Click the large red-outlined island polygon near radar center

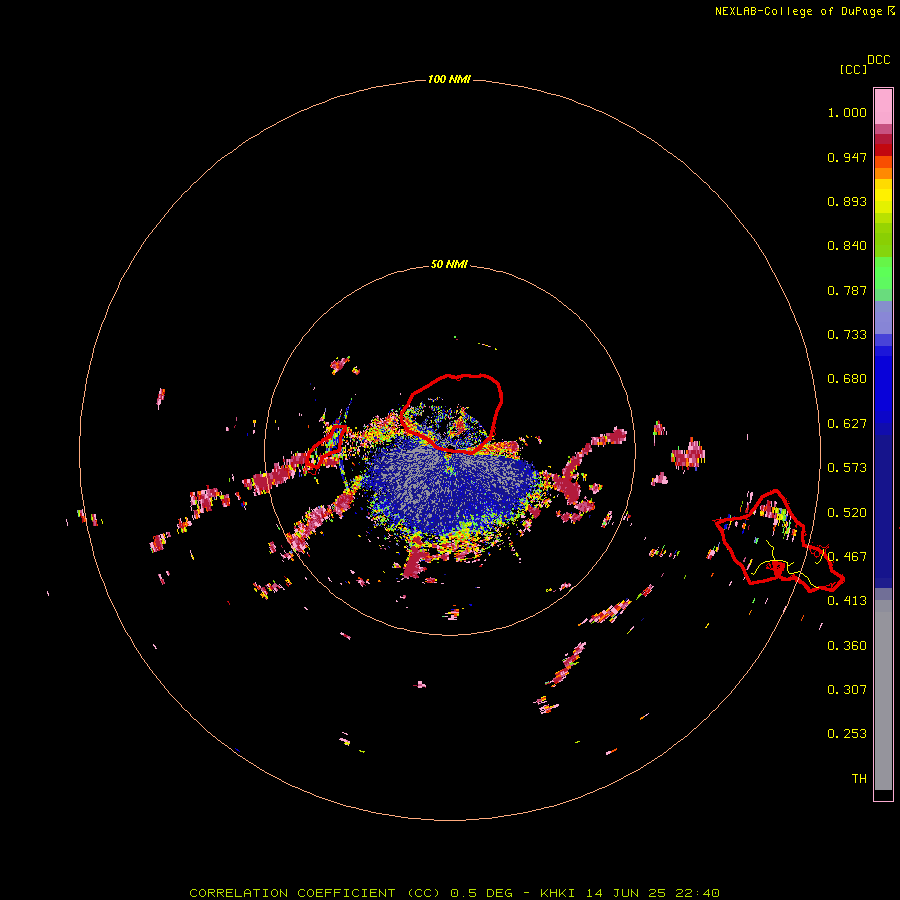(452, 413)
